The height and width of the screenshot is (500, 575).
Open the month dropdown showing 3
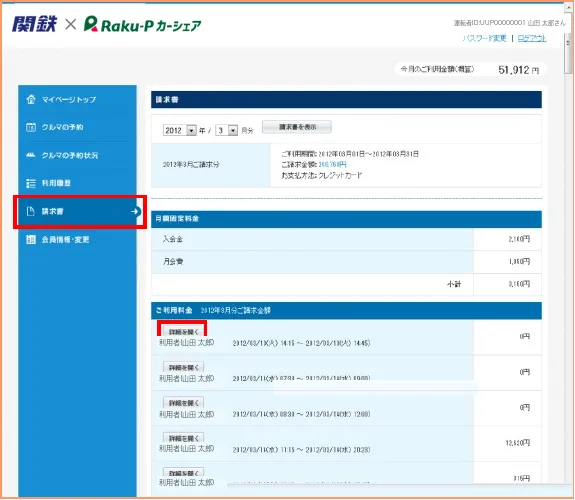tap(227, 130)
